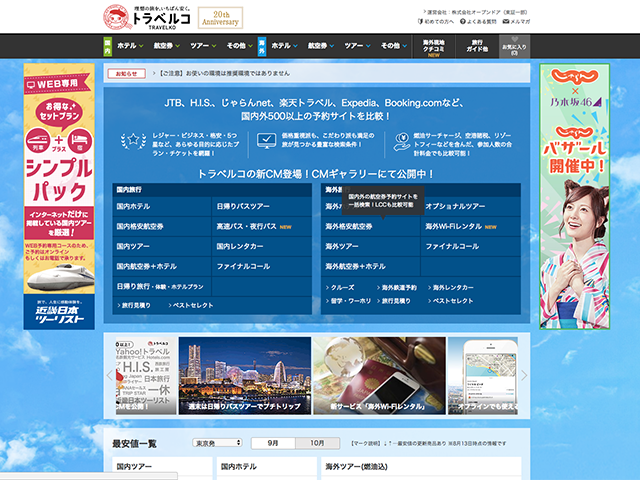The image size is (640, 480).
Task: Select 国内ツアー in the domestic travel panel
Action: [162, 247]
